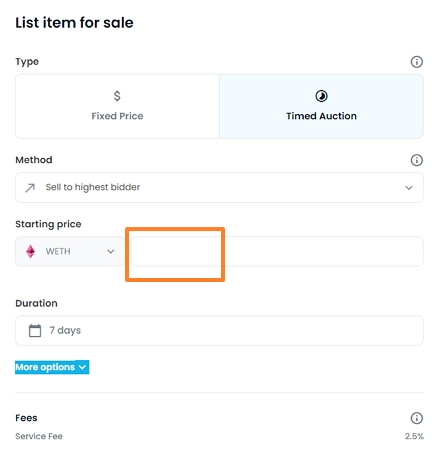Click the 2.5% service fee value
Image resolution: width=446 pixels, height=452 pixels.
coord(414,436)
